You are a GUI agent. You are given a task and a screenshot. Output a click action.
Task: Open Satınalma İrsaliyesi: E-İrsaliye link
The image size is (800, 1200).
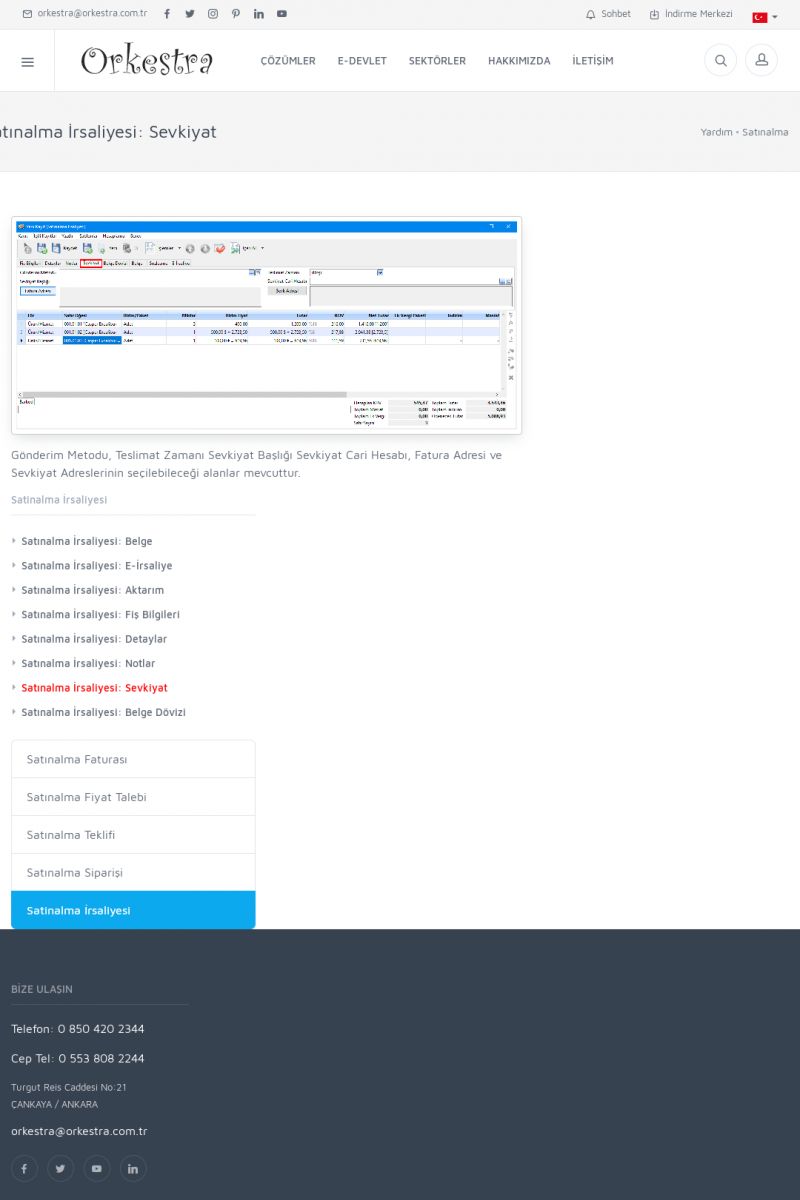point(96,566)
